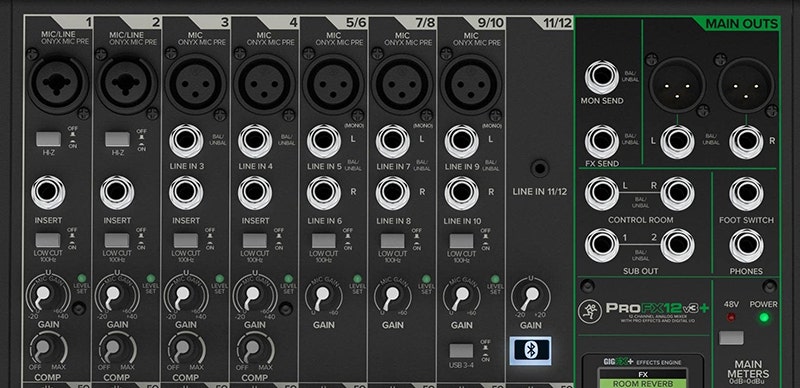Click the FX SEND jack
This screenshot has width=800, height=388.
602,141
